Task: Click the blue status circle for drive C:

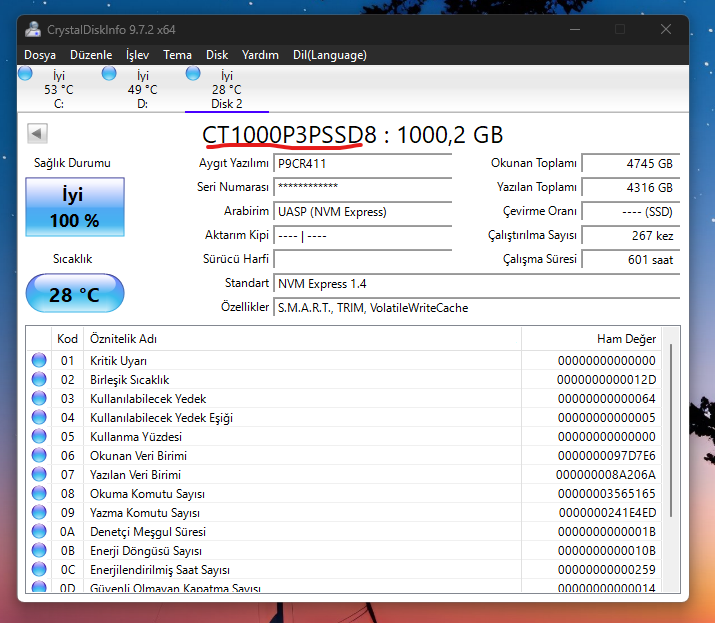Action: click(x=25, y=73)
